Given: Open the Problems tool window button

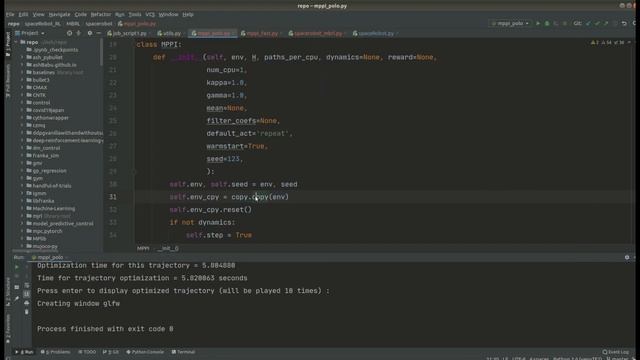Looking at the screenshot, I should [56, 352].
